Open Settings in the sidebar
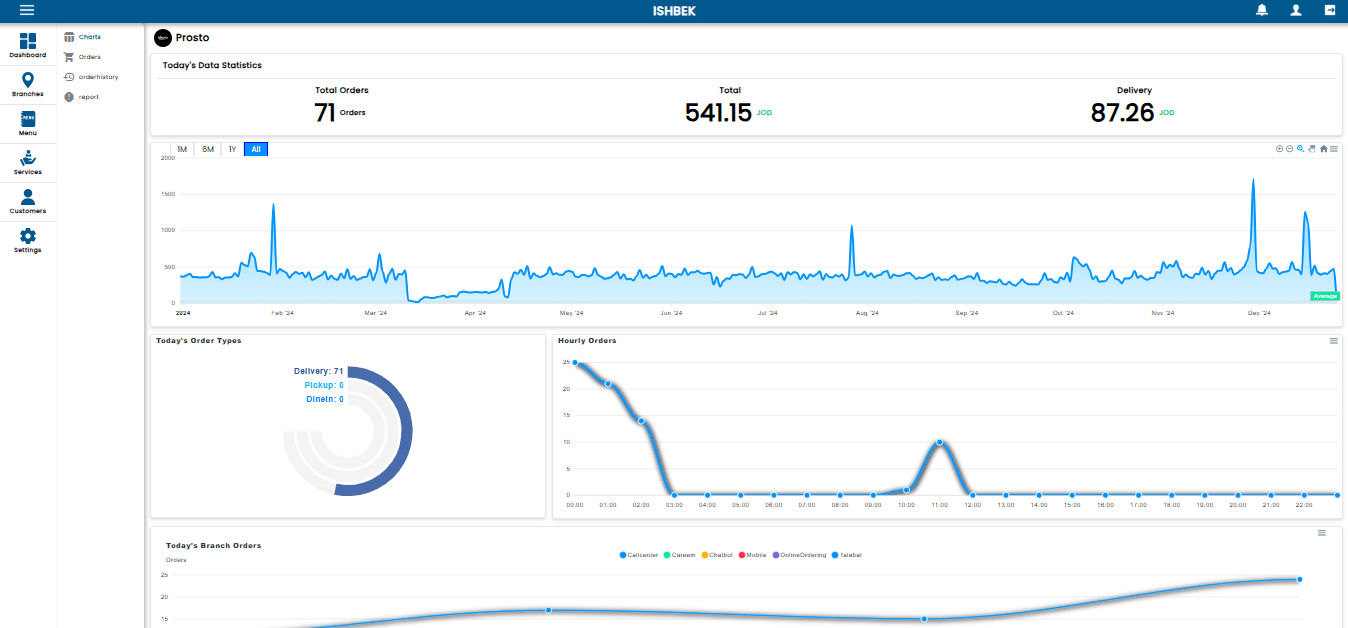 [28, 241]
